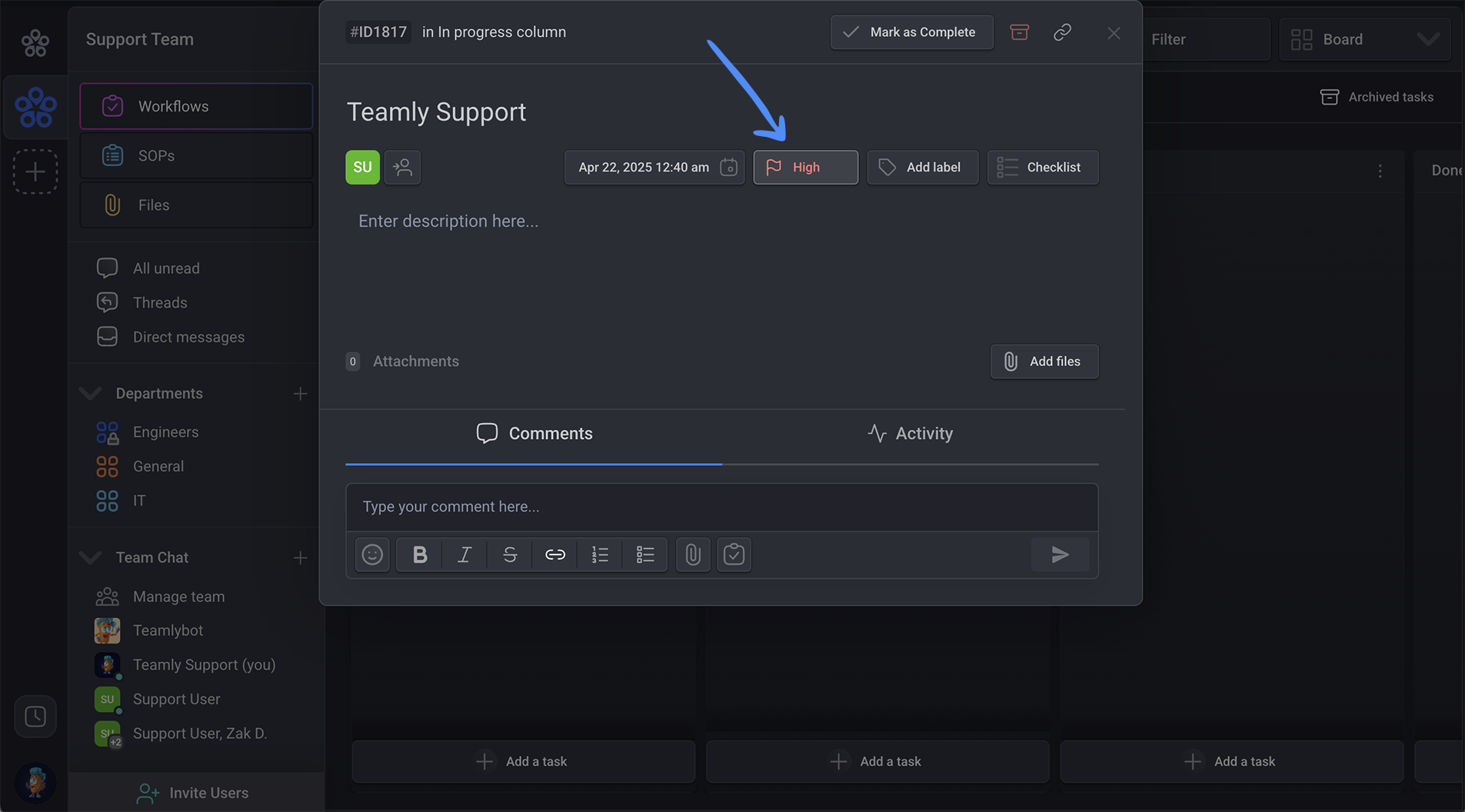Viewport: 1465px width, 812px height.
Task: Attach a file using the paperclip icon in comment toolbar
Action: 693,554
